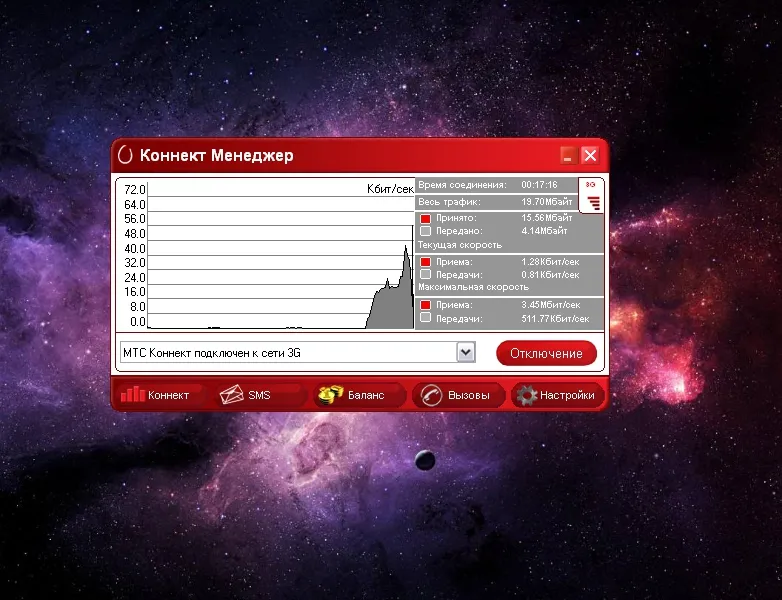Click the Текущая скорость heading
Viewport: 782px width, 600px height.
[x=459, y=245]
